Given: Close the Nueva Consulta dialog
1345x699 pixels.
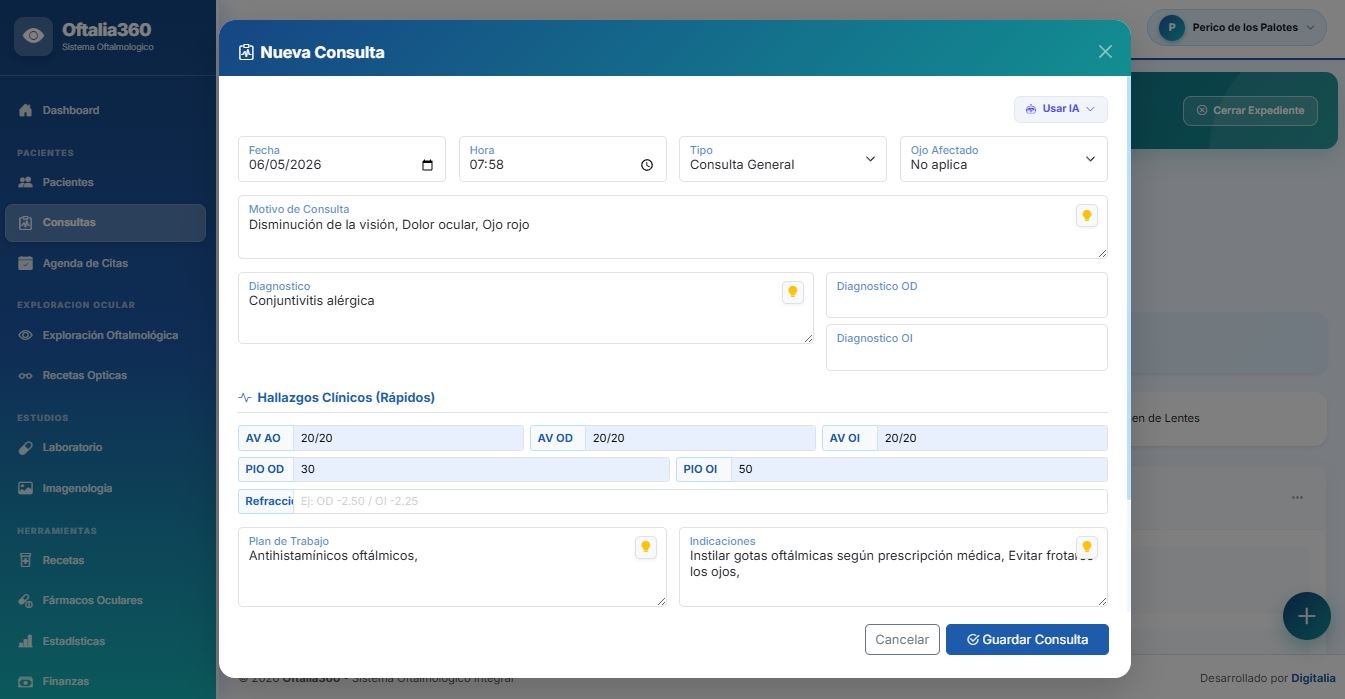Looking at the screenshot, I should coord(1105,52).
